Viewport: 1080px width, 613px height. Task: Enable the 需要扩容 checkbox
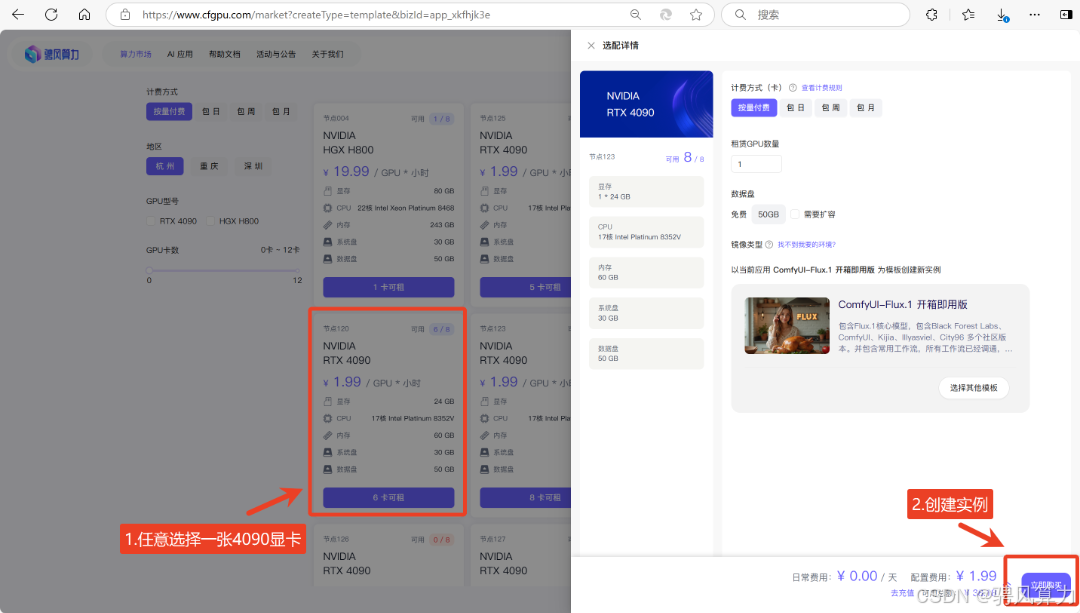point(795,214)
